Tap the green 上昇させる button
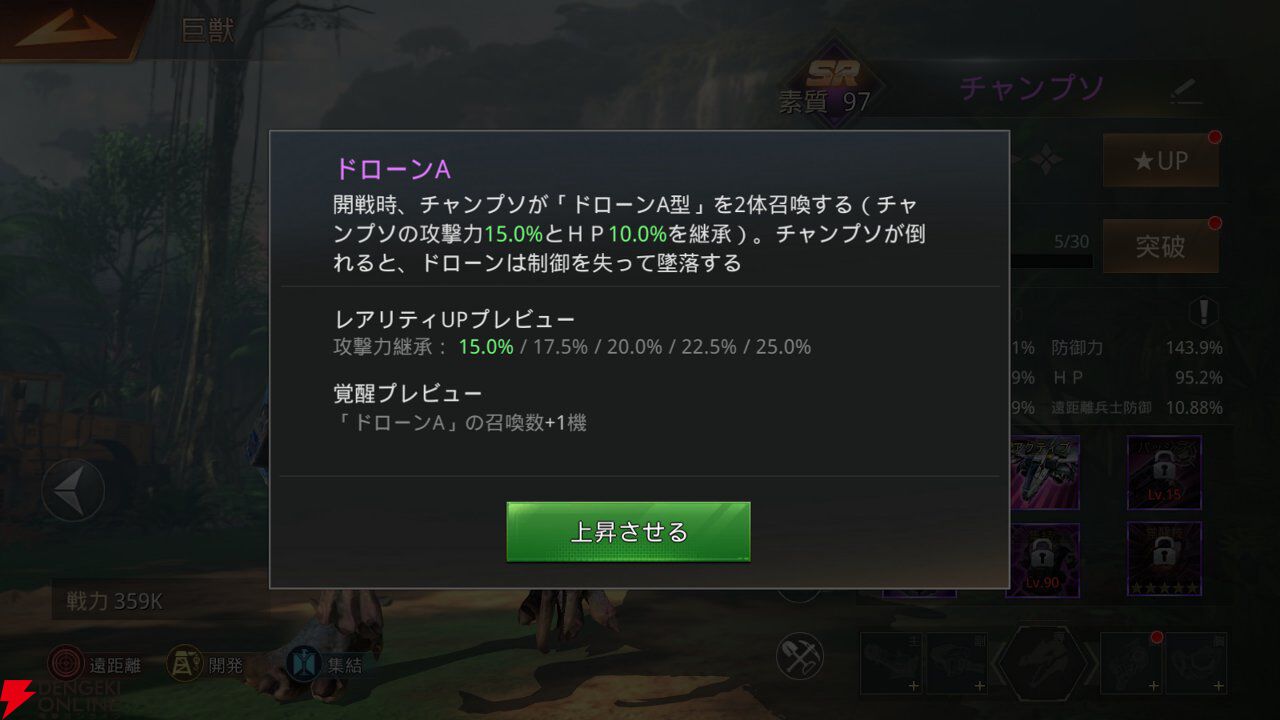 628,532
